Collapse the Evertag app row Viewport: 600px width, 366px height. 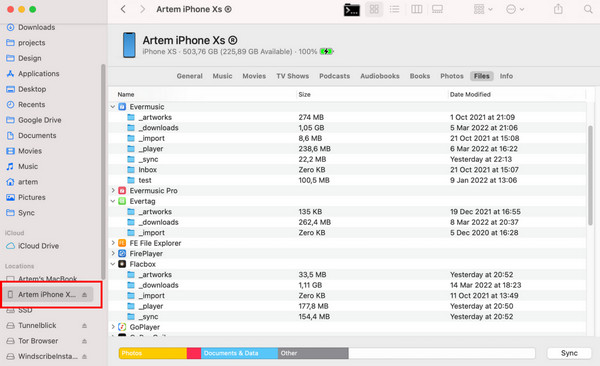[113, 201]
